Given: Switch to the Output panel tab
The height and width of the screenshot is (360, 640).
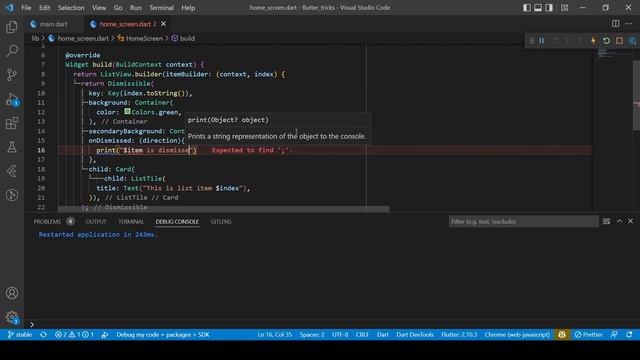Looking at the screenshot, I should pyautogui.click(x=96, y=222).
